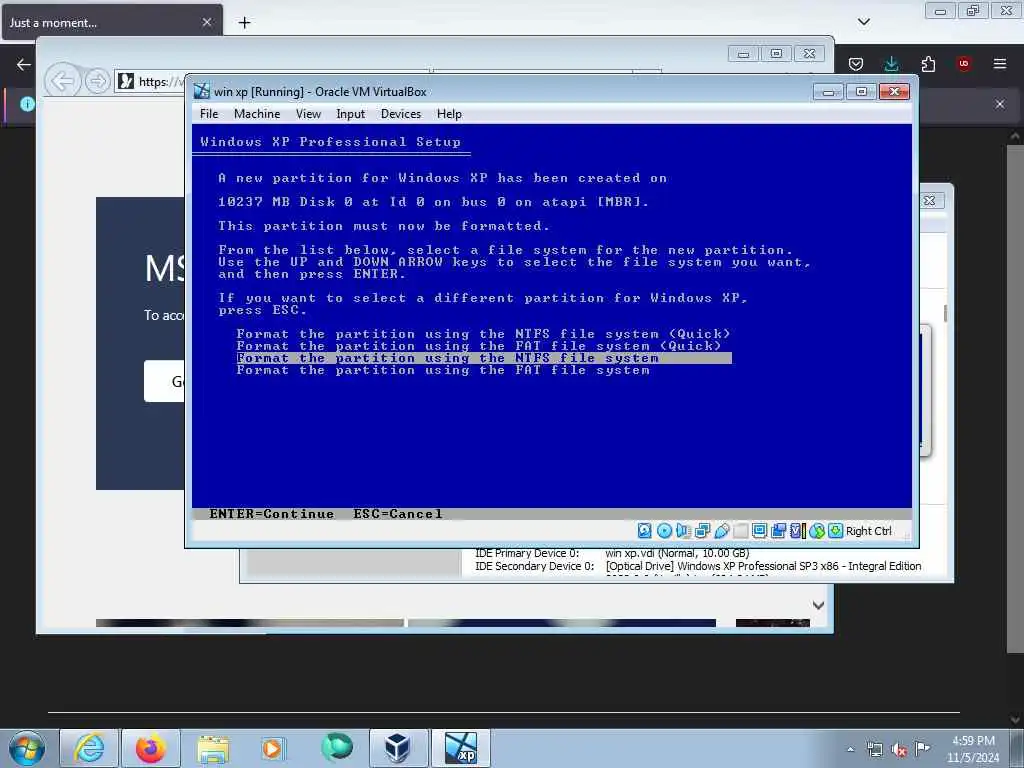Click the muted volume tray icon
The width and height of the screenshot is (1024, 768).
tap(899, 750)
